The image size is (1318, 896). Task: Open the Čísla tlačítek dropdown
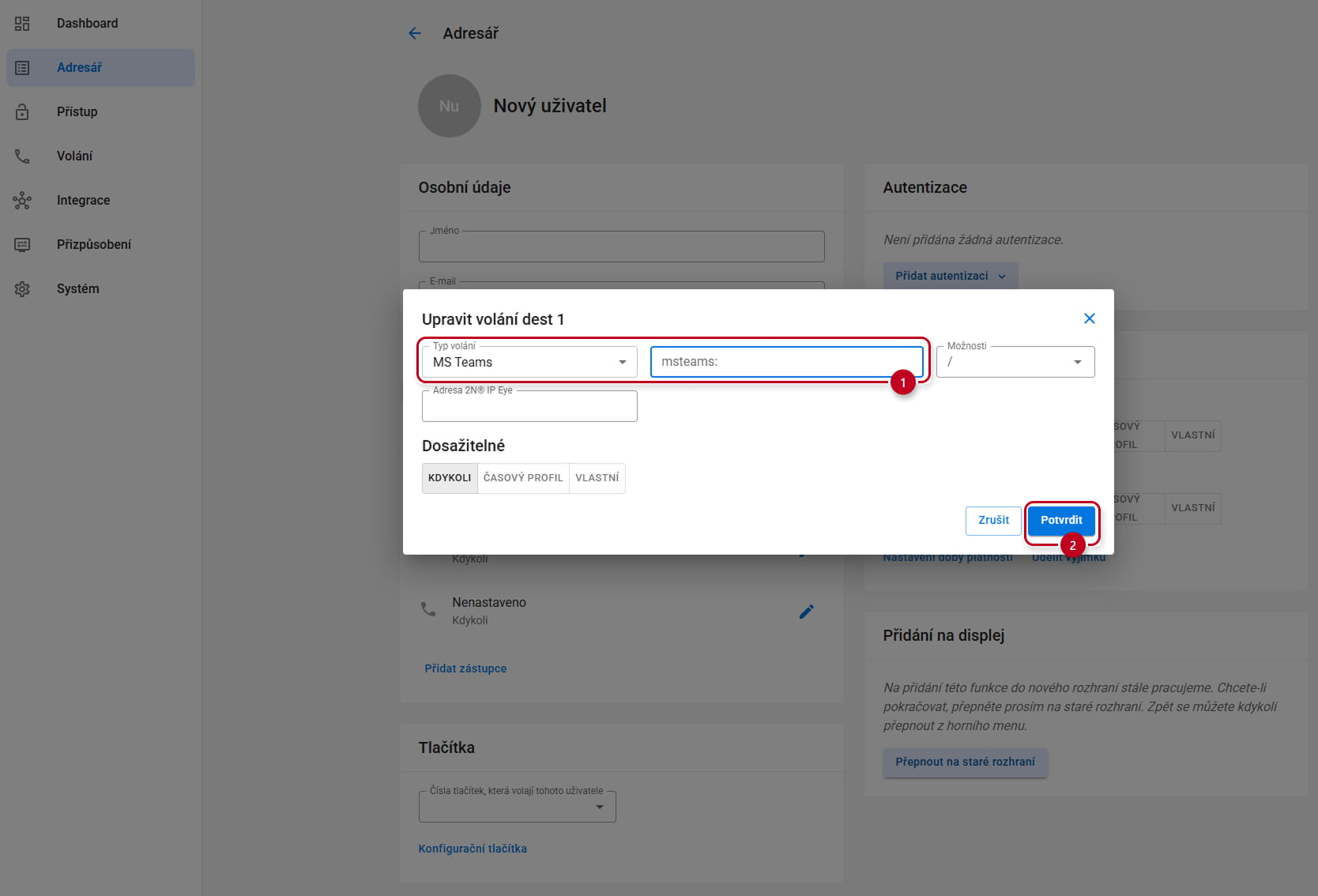518,807
